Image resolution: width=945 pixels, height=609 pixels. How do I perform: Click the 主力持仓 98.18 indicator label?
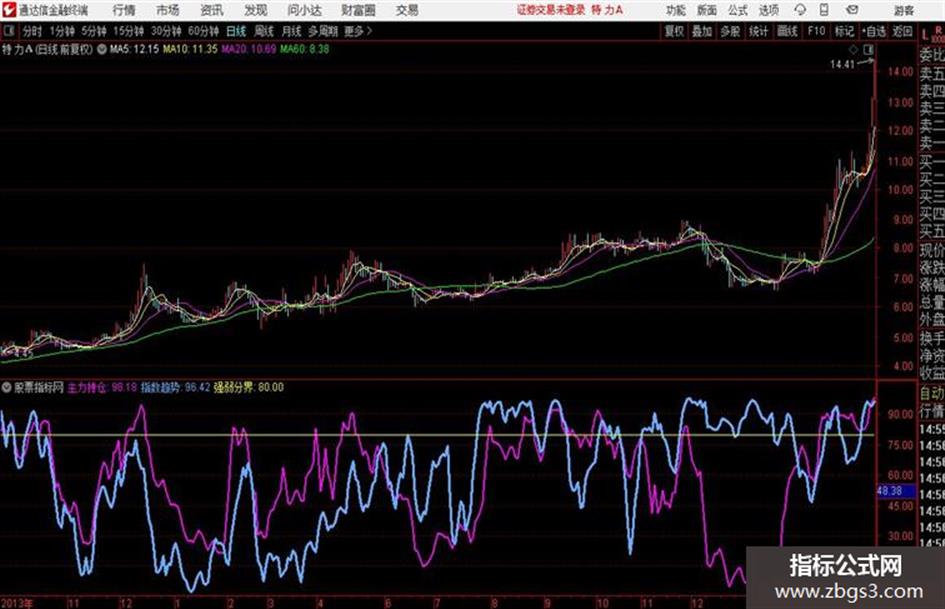[x=102, y=387]
